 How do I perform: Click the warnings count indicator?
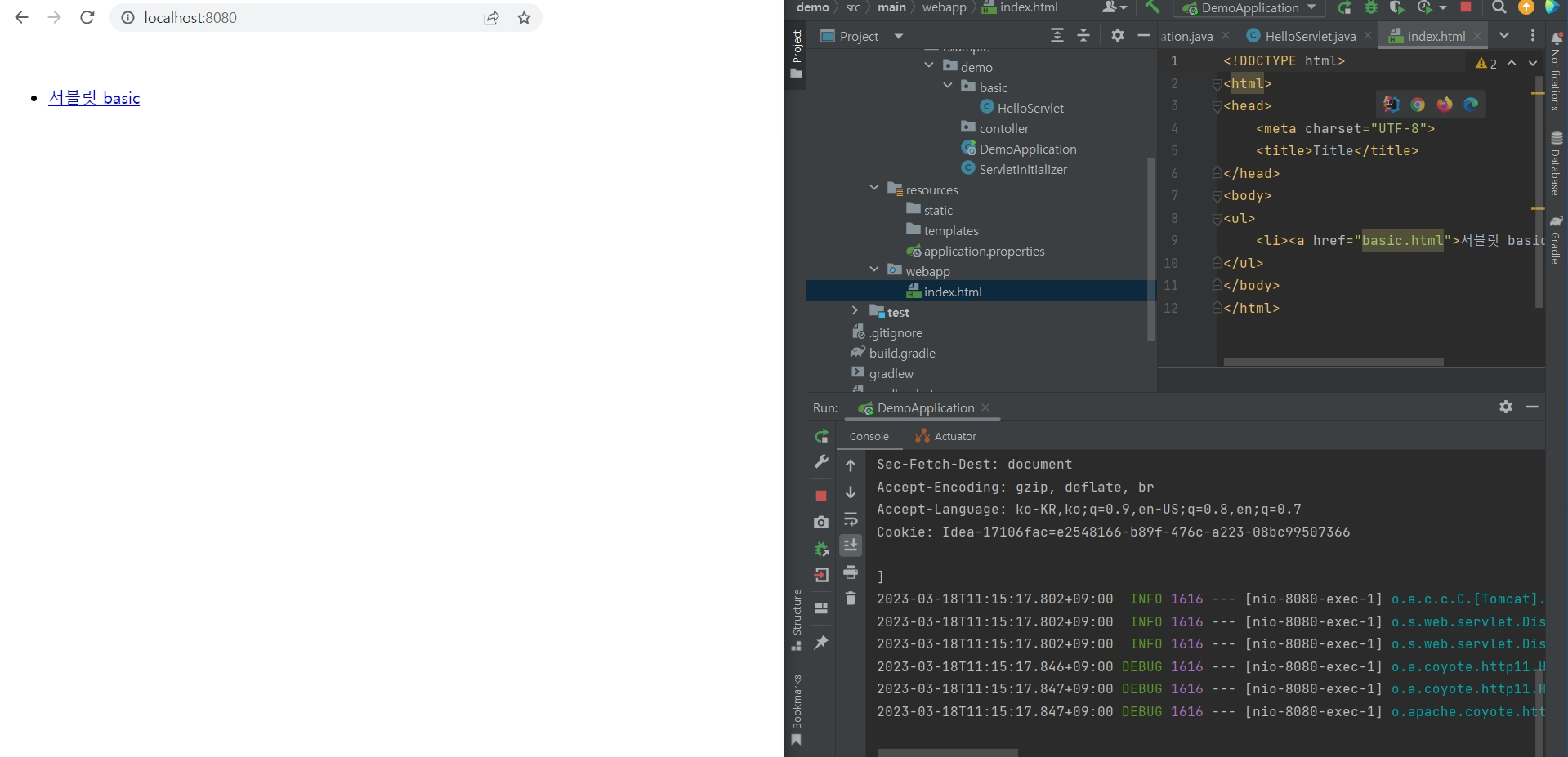[1486, 63]
